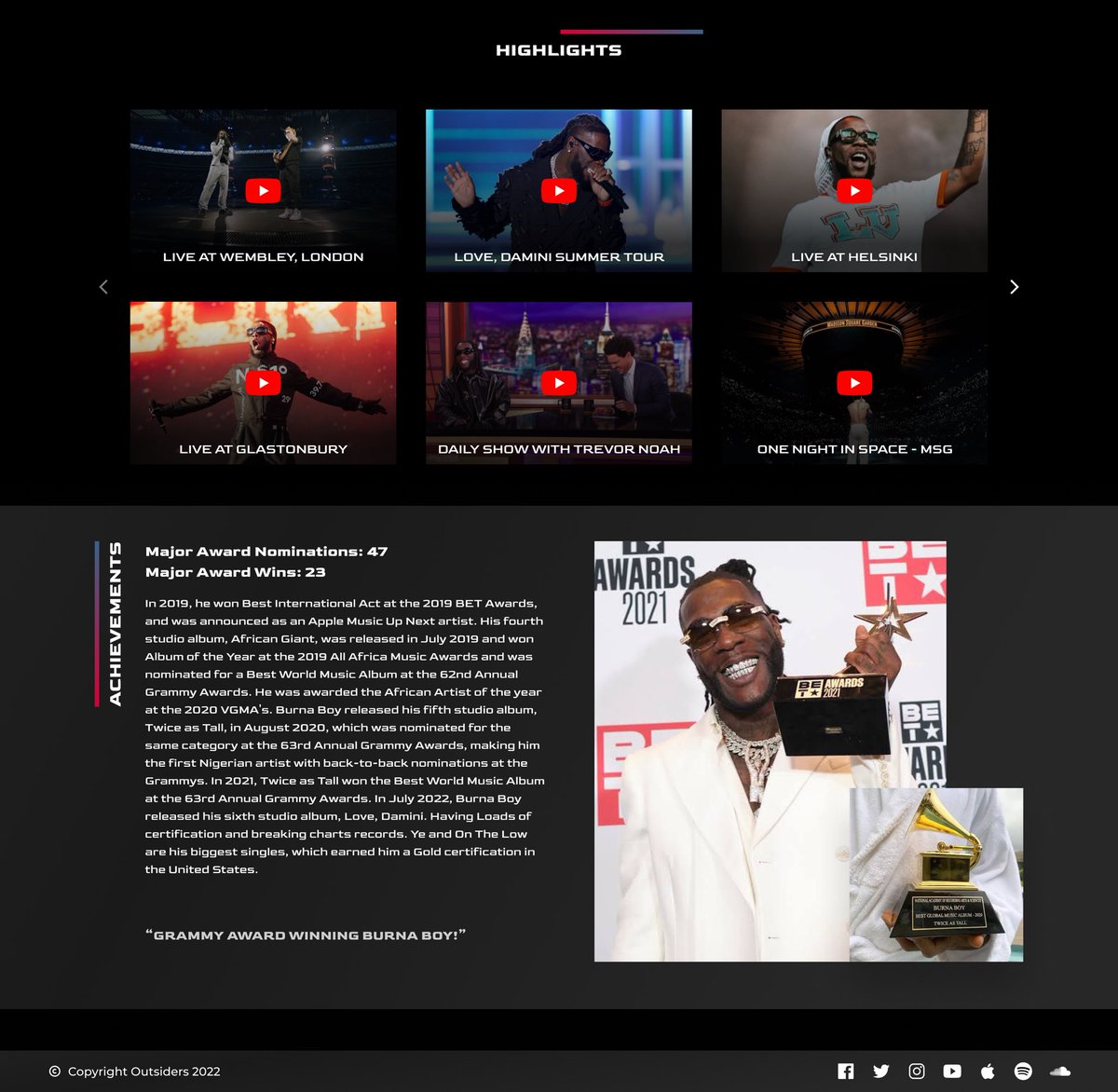The width and height of the screenshot is (1118, 1092).
Task: Click the Major Award Nominations: 47 text
Action: (266, 552)
